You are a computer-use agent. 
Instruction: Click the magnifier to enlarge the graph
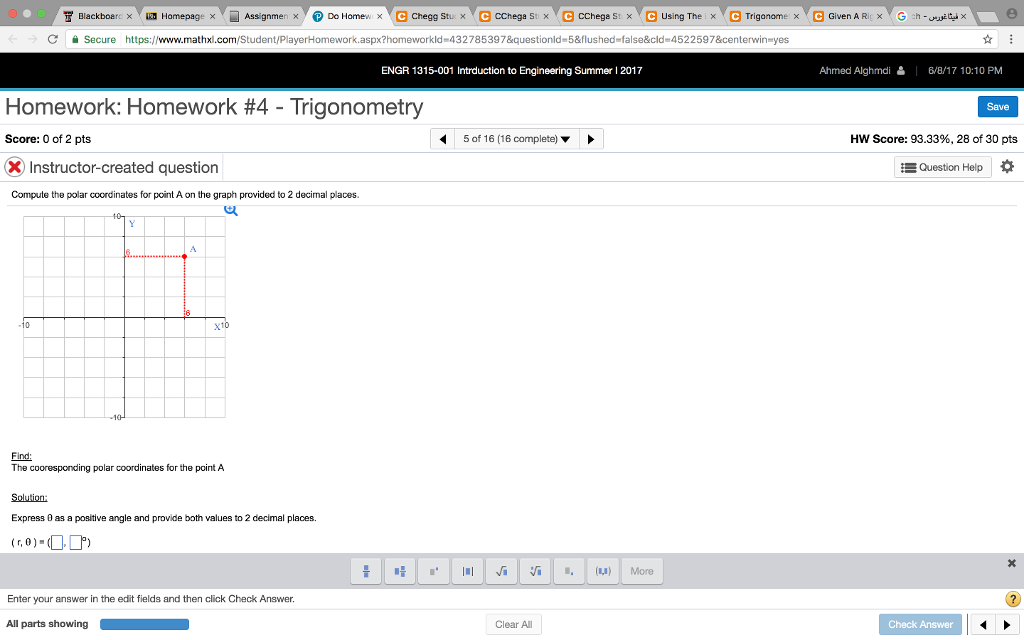[x=230, y=210]
